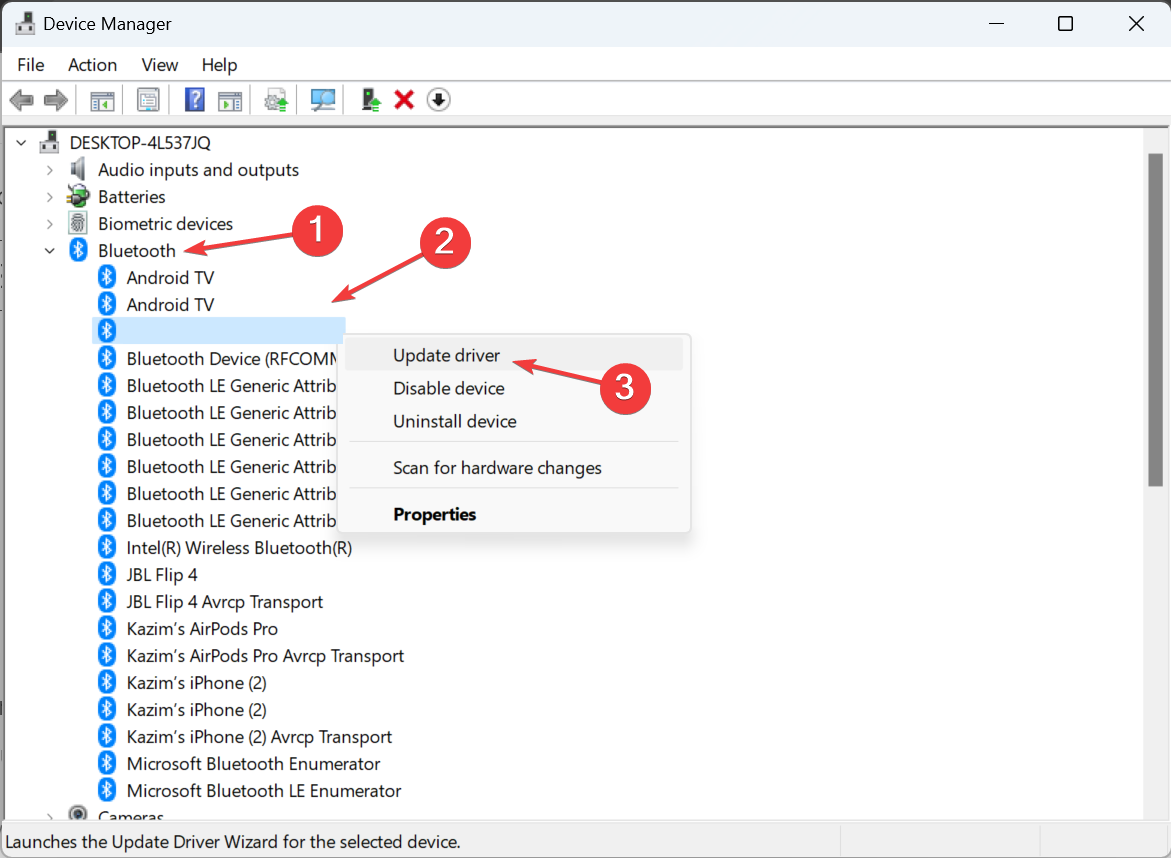
Task: Click Bluetooth icon beside Intel(R) Wireless Bluetooth(R)
Action: pos(107,547)
